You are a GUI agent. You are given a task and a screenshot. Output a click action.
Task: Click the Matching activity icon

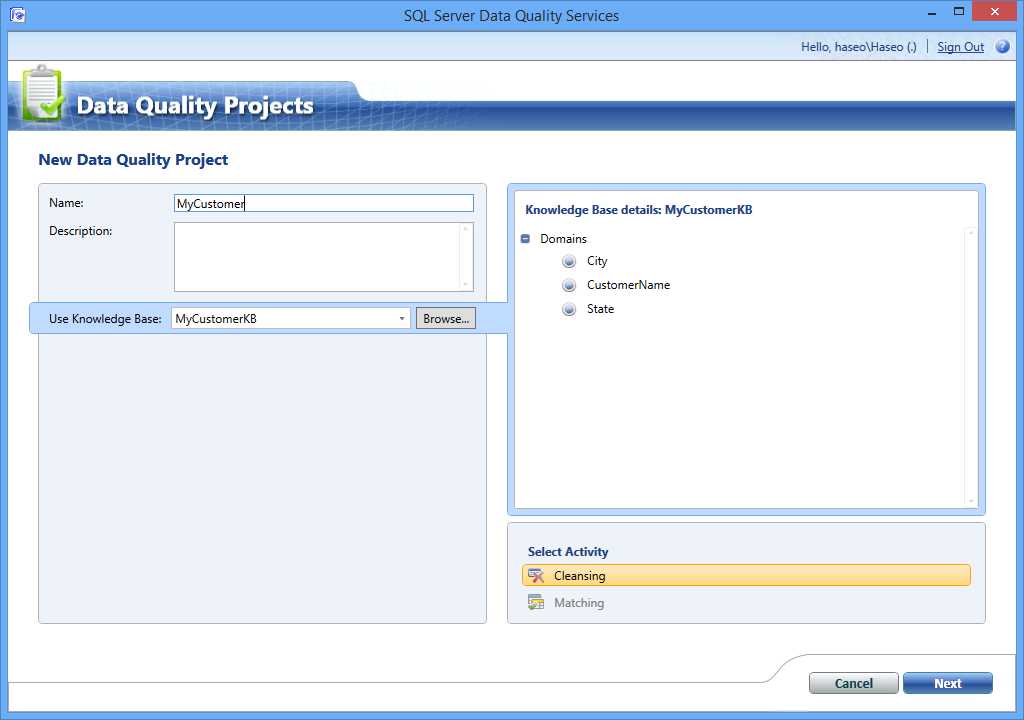pos(536,602)
